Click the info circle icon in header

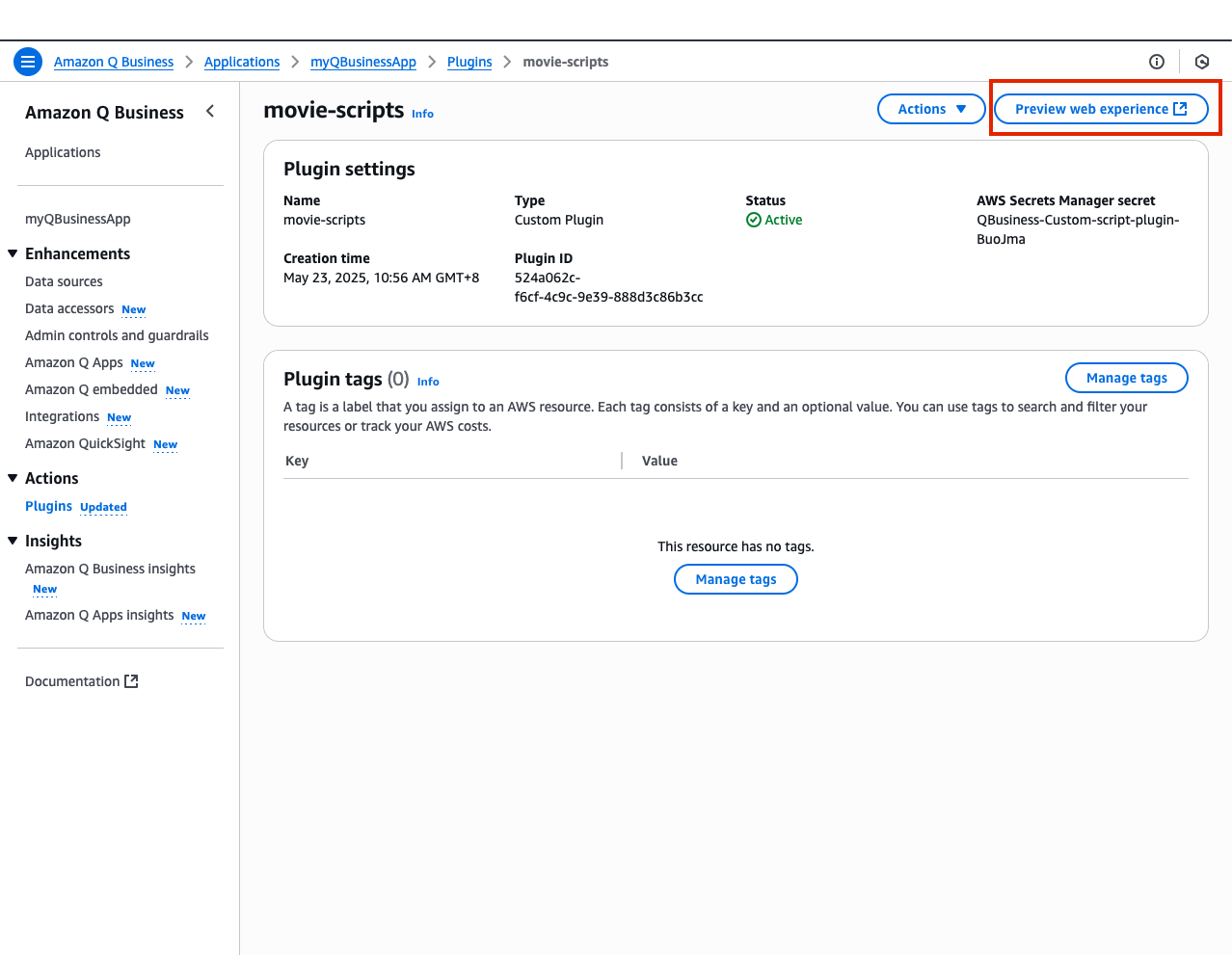(1157, 62)
